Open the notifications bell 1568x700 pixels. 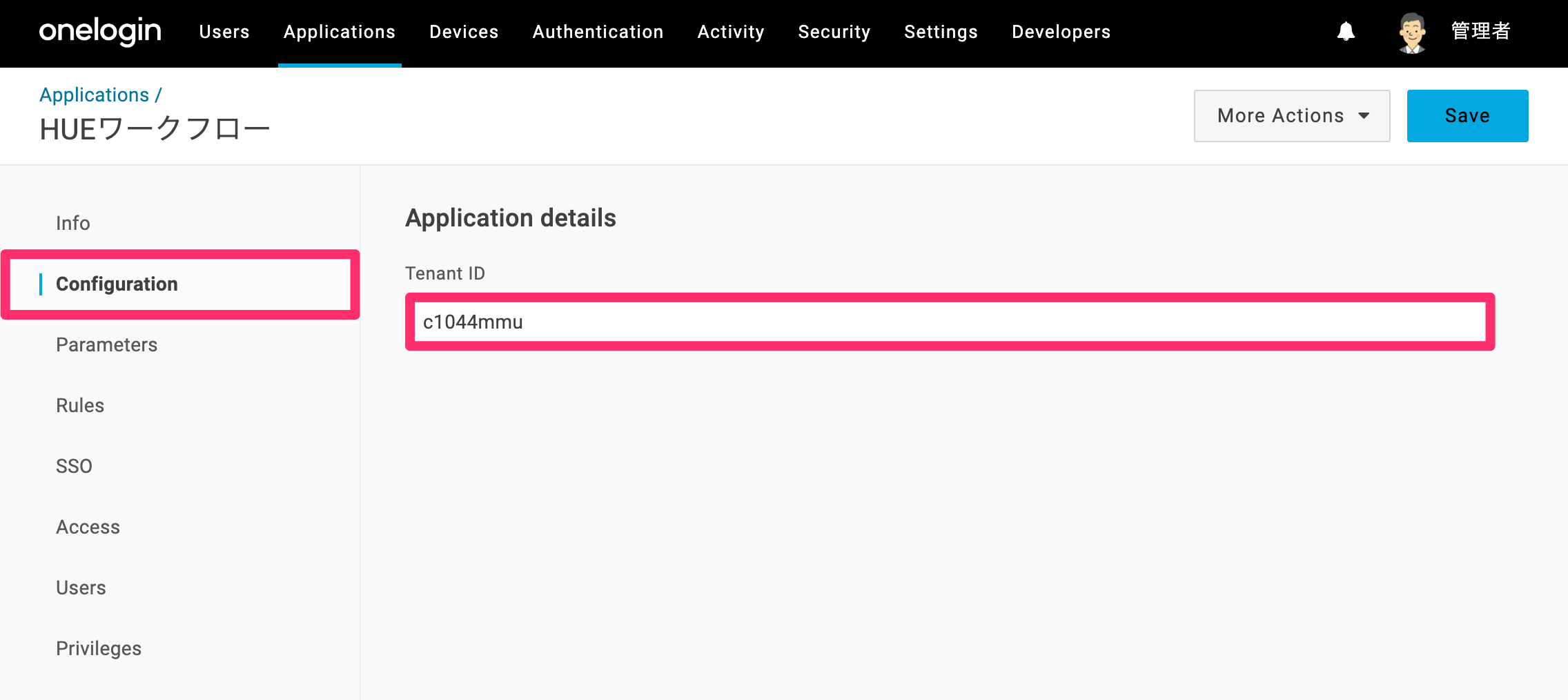pyautogui.click(x=1346, y=32)
